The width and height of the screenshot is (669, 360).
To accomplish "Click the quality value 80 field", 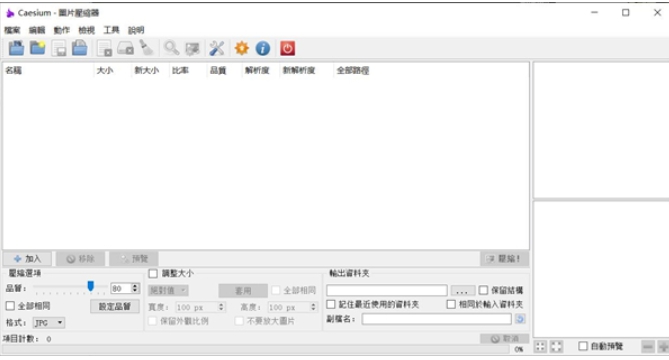I will coord(121,288).
